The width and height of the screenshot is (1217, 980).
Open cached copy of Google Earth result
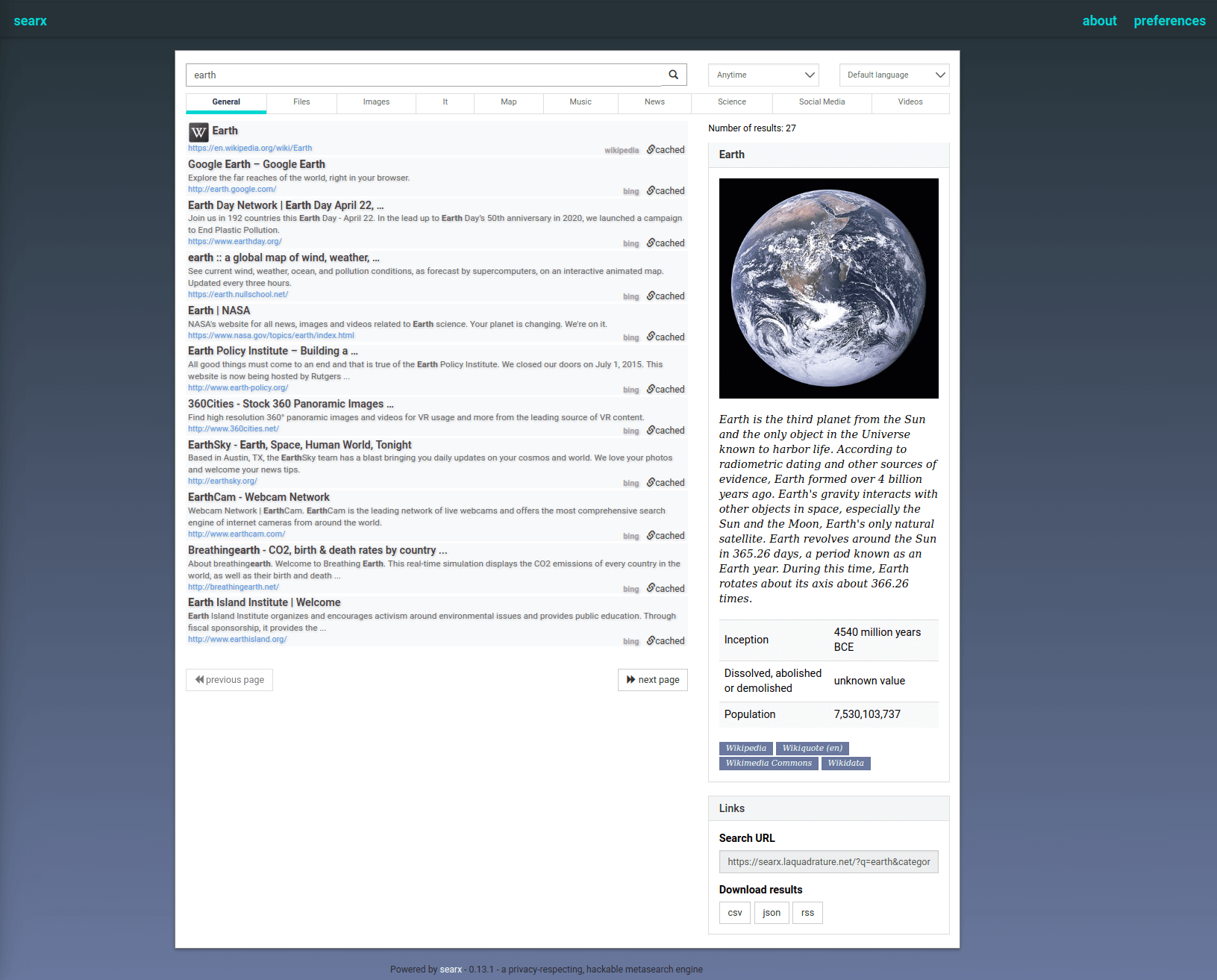666,191
